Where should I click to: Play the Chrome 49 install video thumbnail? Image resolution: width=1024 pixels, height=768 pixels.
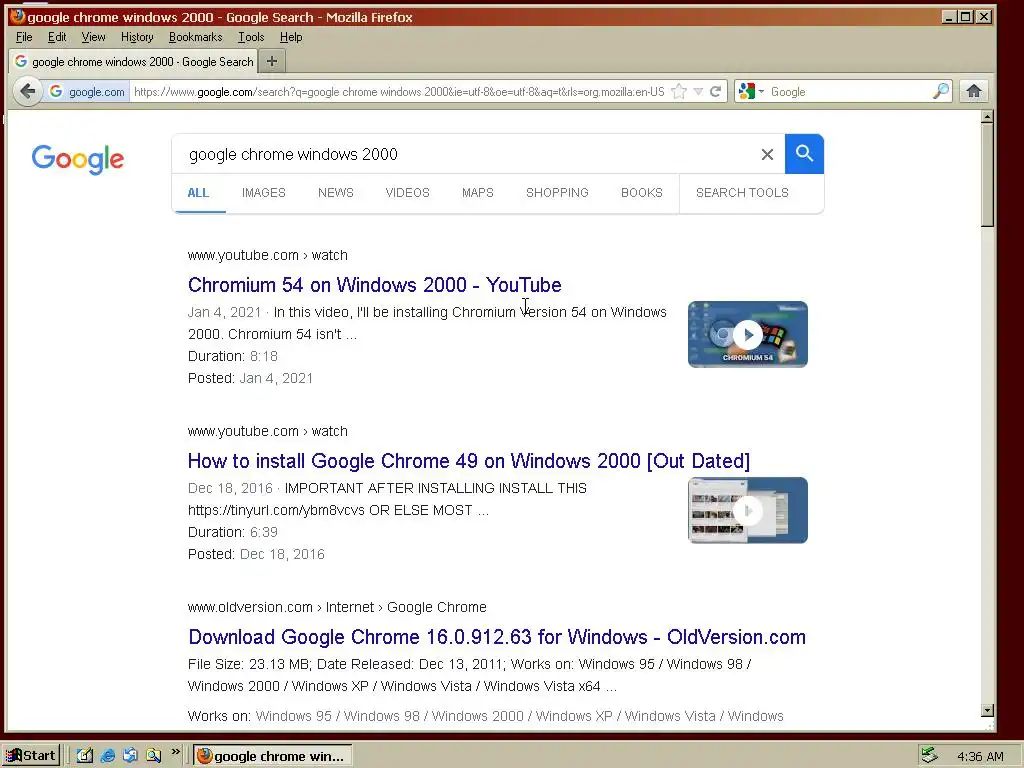748,510
